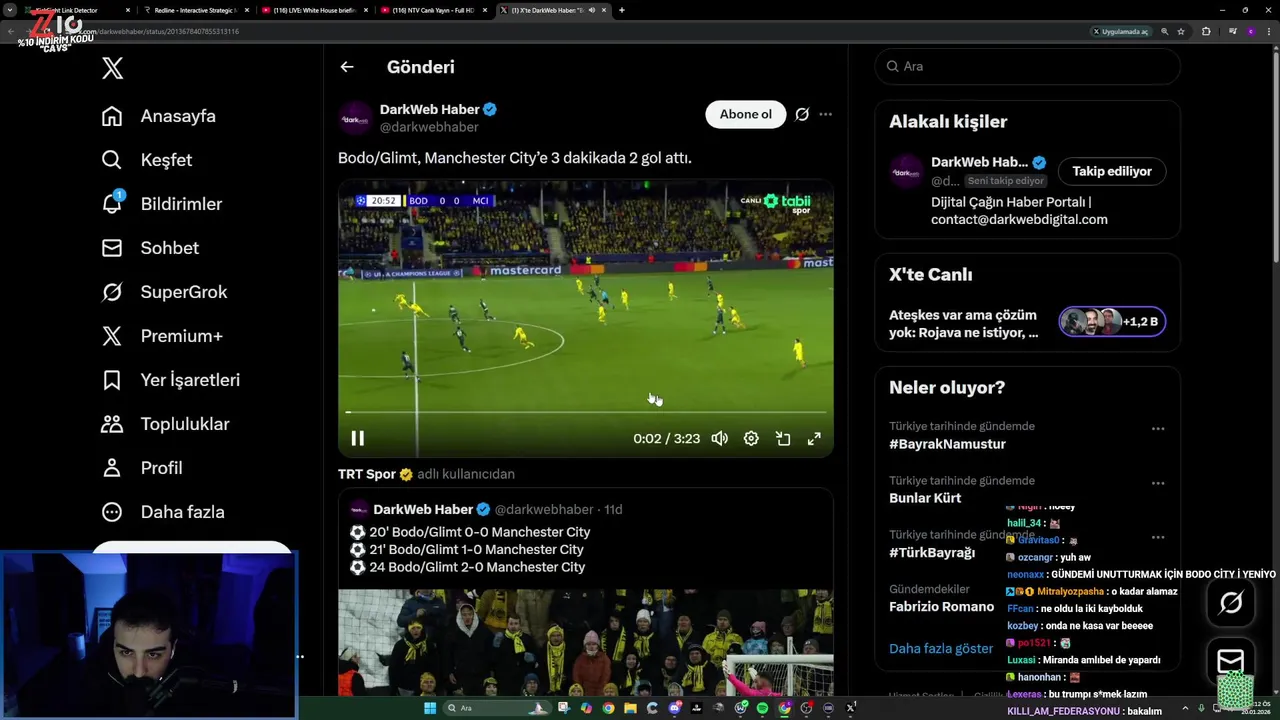
Task: Open browser extensions puzzle icon
Action: (1206, 31)
